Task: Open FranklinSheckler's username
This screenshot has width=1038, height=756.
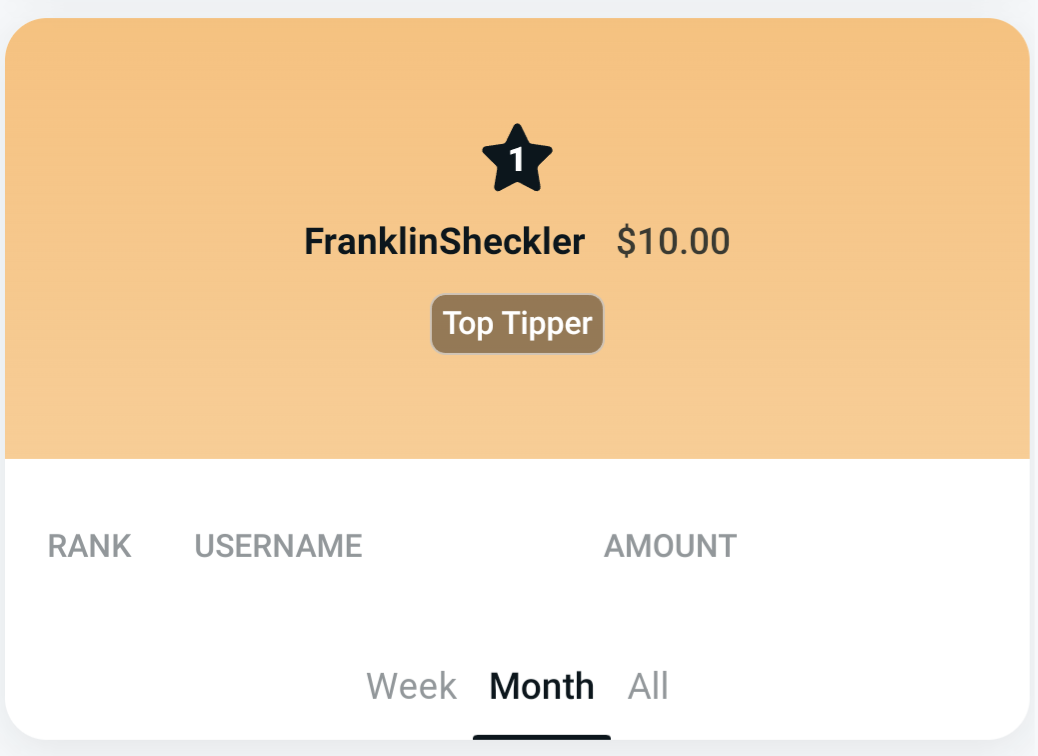Action: (444, 241)
